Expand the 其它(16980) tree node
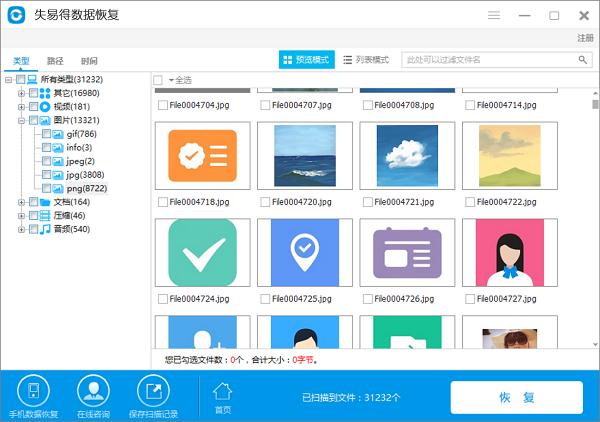This screenshot has width=600, height=422. pos(21,93)
